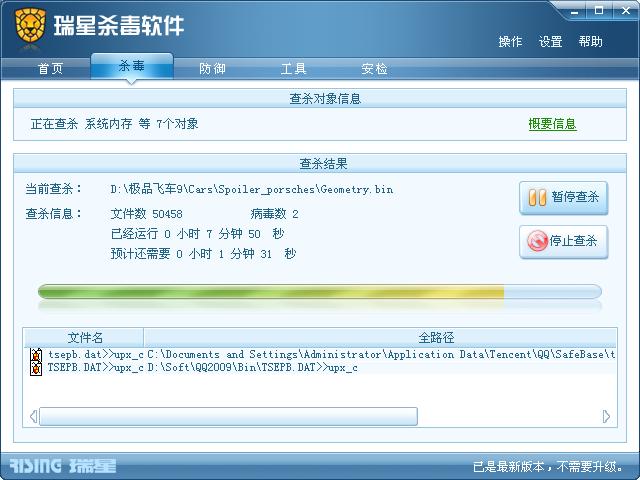Go to the 安检 tab
640x480 pixels.
pyautogui.click(x=374, y=68)
